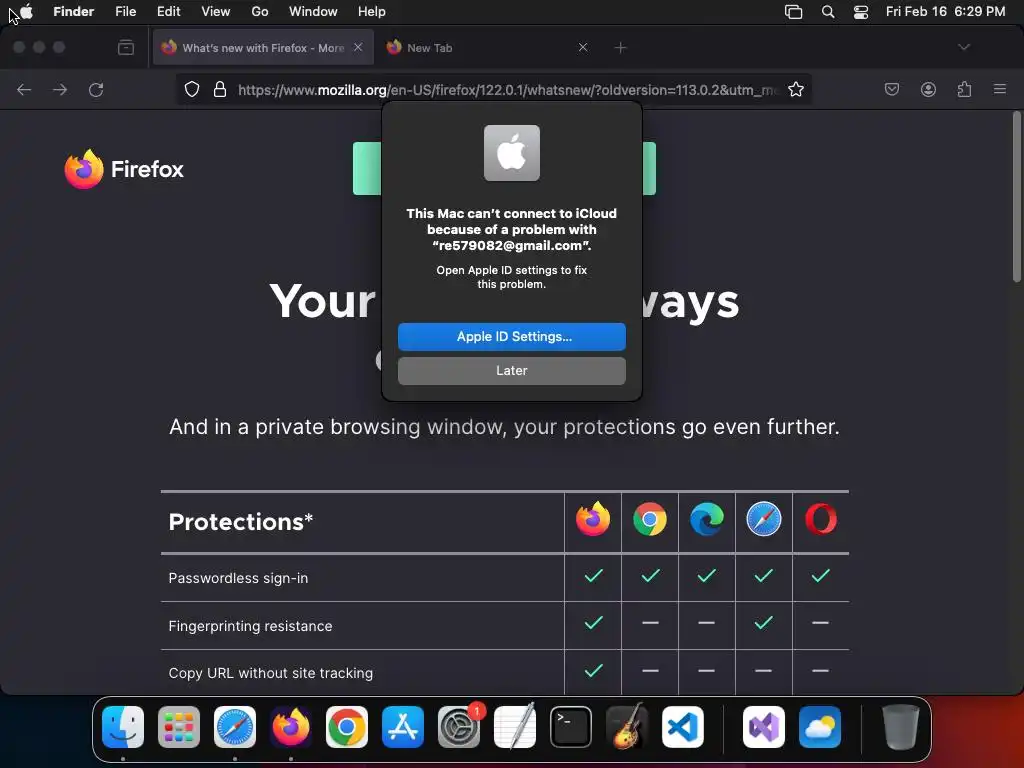Open Terminal from the Dock

(x=571, y=727)
